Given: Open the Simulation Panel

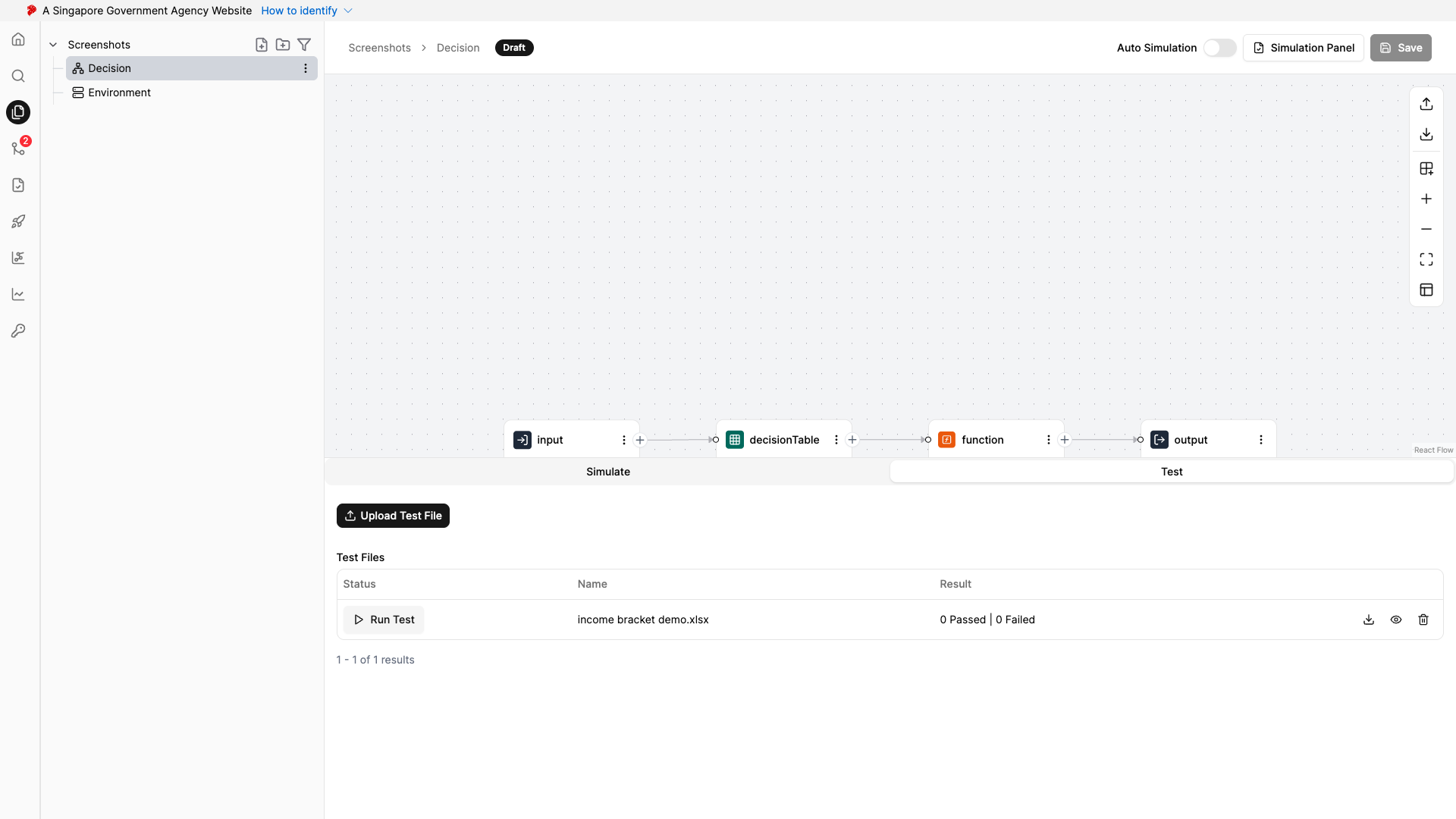Looking at the screenshot, I should (1304, 48).
